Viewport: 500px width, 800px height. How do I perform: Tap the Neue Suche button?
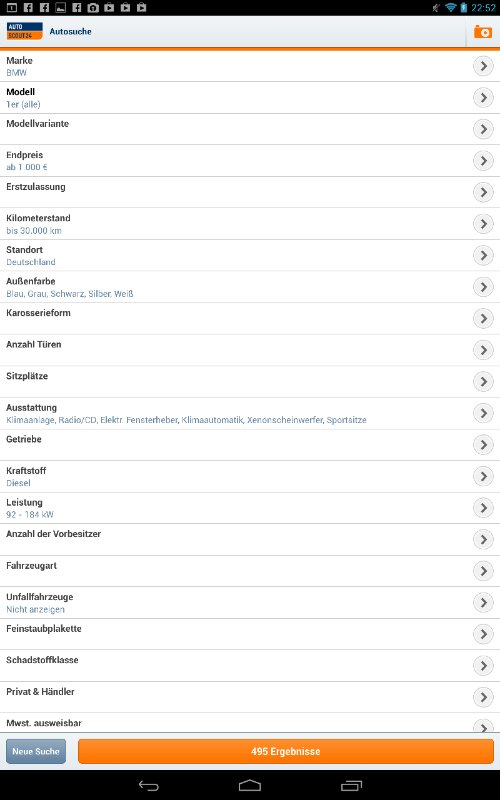[x=36, y=752]
